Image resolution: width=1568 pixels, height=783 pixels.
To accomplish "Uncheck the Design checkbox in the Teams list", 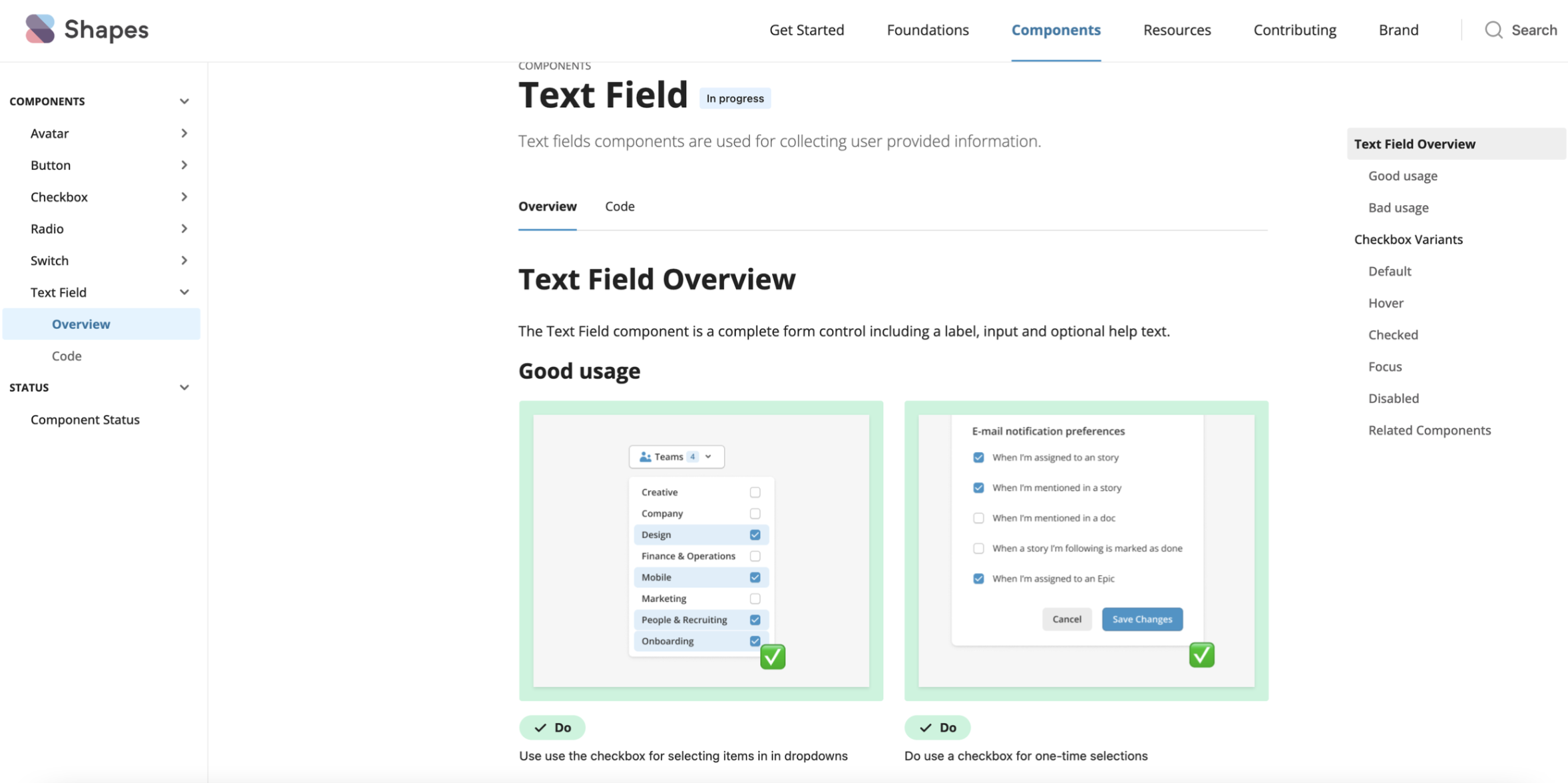I will [x=754, y=534].
